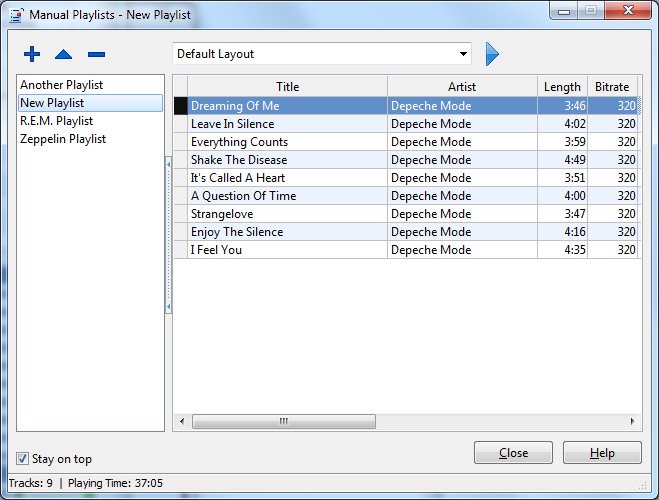
Task: Click Playing Time: 37:05 in status bar
Action: pyautogui.click(x=115, y=483)
